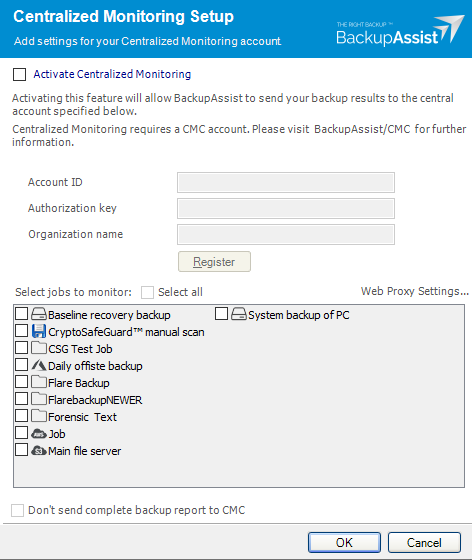Focus the Account ID text field
The width and height of the screenshot is (472, 560).
point(286,182)
